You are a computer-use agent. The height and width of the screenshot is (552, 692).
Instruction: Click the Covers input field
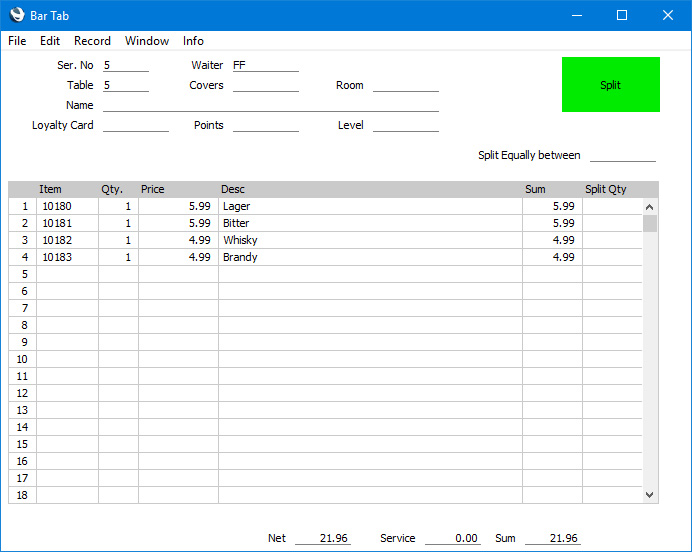[266, 85]
